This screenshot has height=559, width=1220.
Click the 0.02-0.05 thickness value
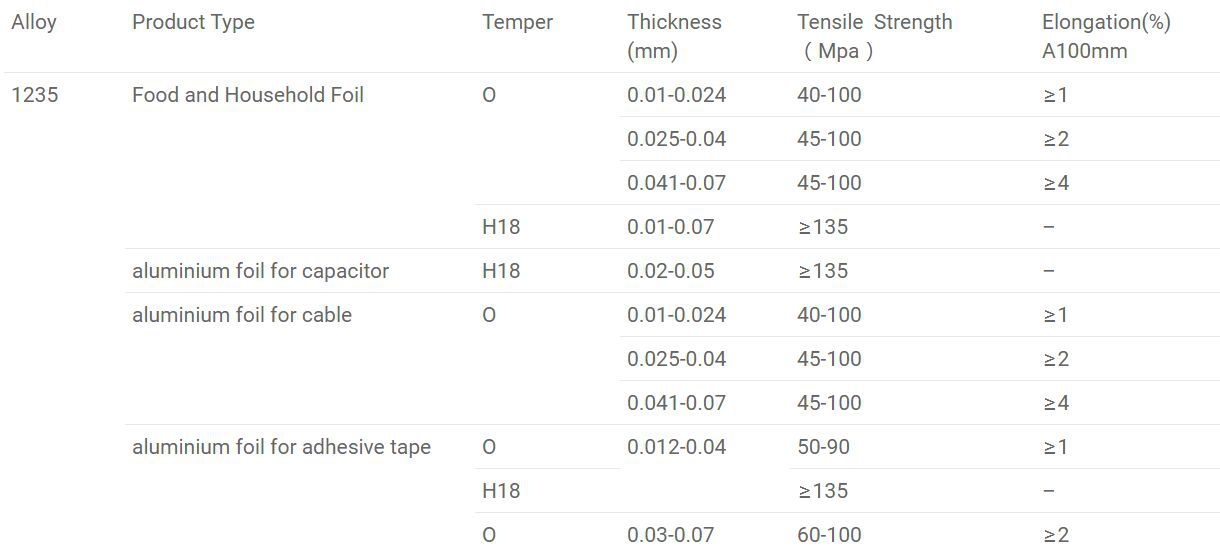(671, 271)
